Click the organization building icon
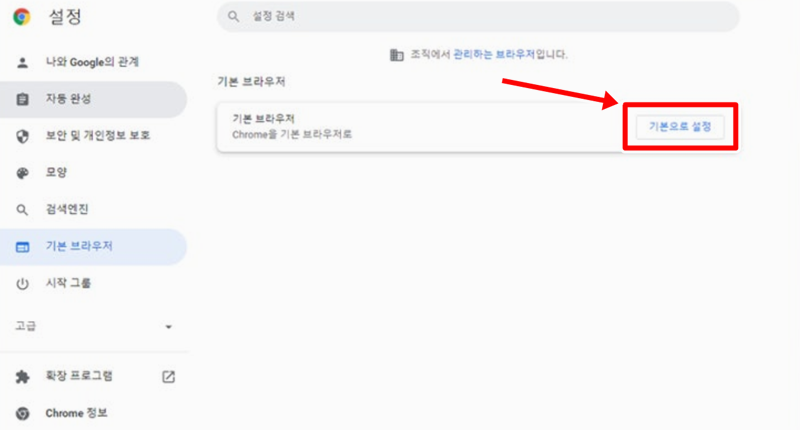This screenshot has height=430, width=800. 396,55
